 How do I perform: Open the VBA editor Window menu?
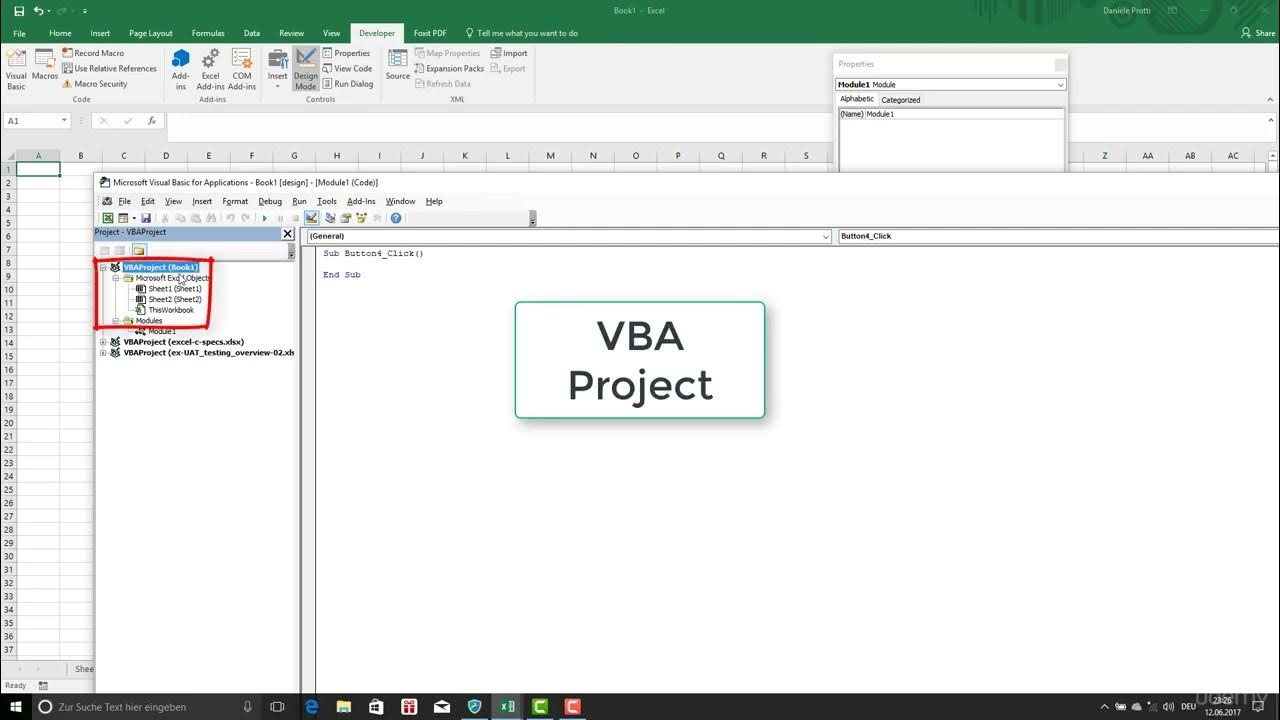coord(400,201)
